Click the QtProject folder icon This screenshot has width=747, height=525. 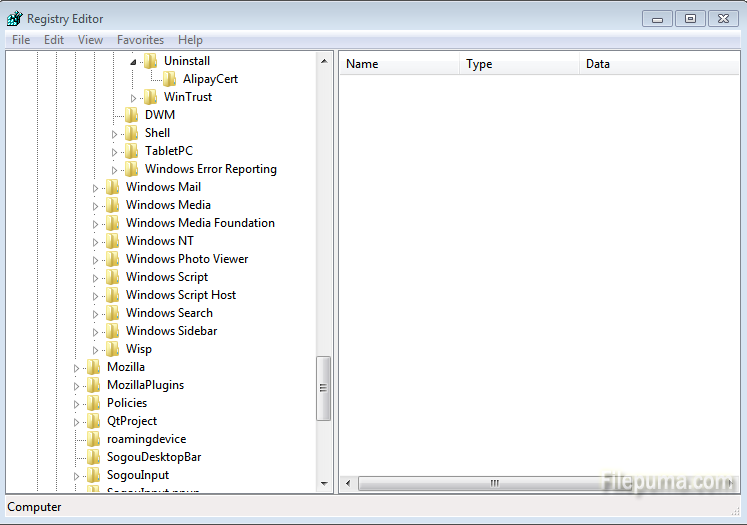pyautogui.click(x=94, y=421)
